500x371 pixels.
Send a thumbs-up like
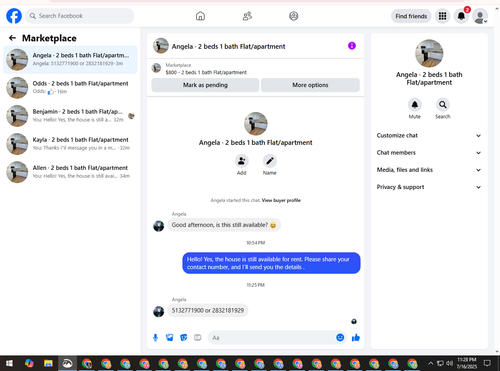(356, 338)
